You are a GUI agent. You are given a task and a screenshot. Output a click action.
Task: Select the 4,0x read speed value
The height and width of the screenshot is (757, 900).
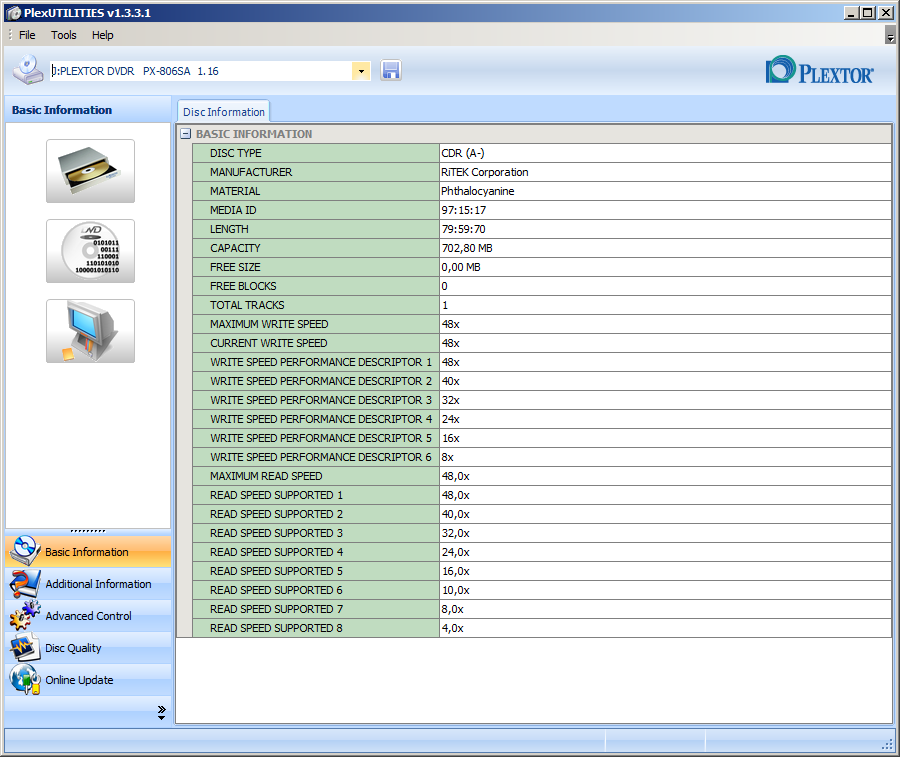tap(452, 628)
